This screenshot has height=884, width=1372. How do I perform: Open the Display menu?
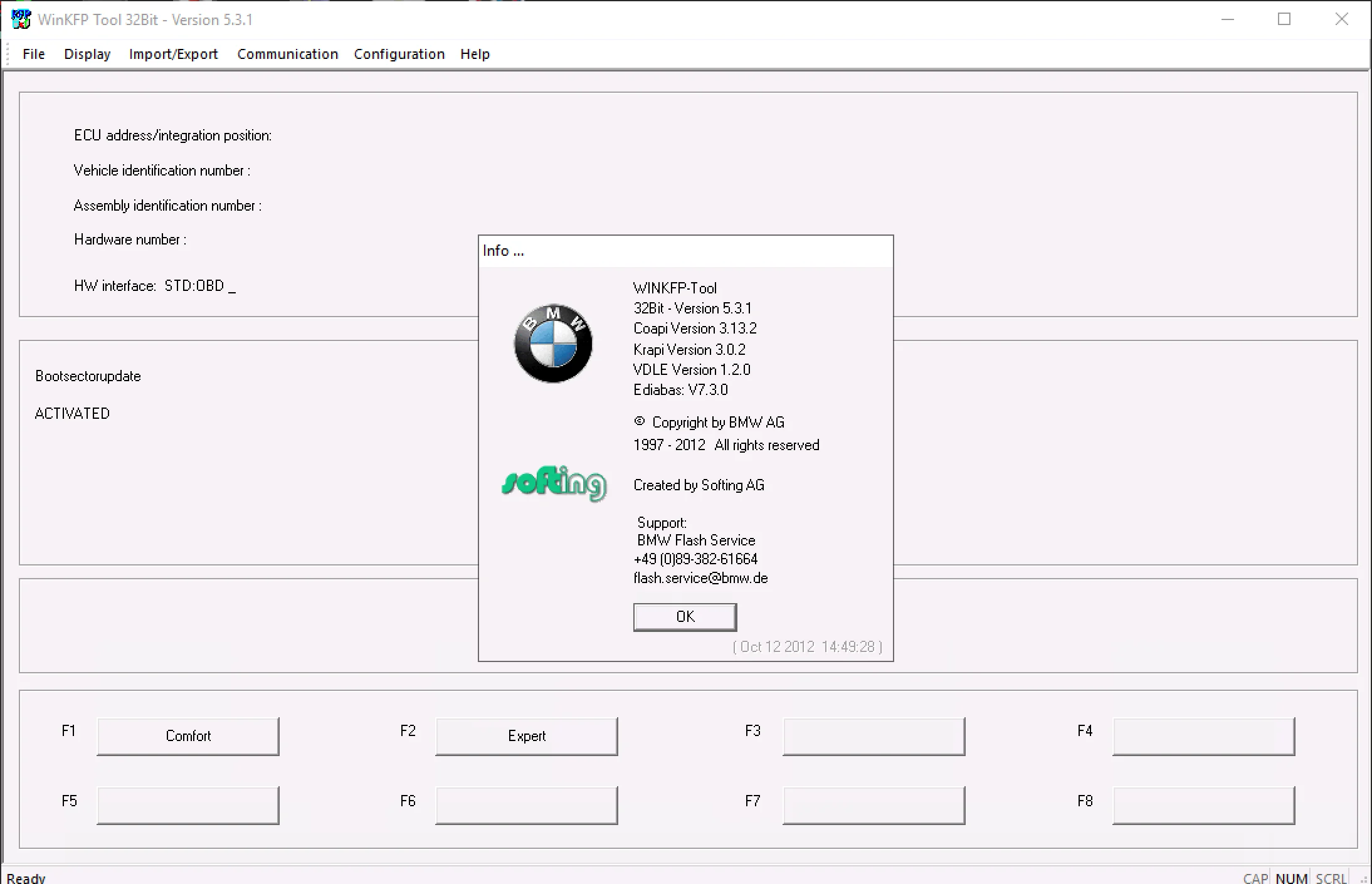[87, 54]
